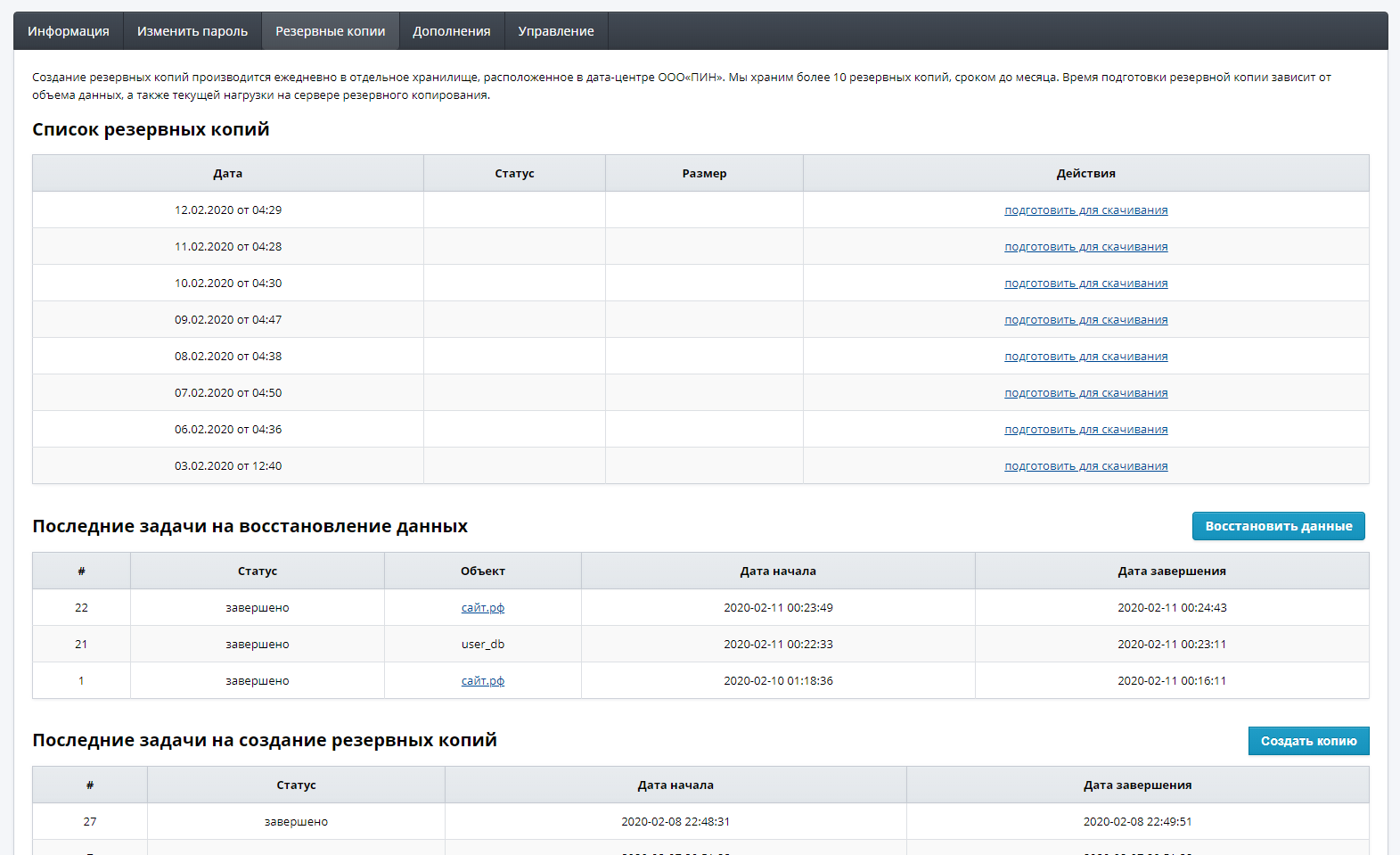Image resolution: width=1400 pixels, height=855 pixels.
Task: Open сайт.рф link in task 22 row
Action: (483, 608)
